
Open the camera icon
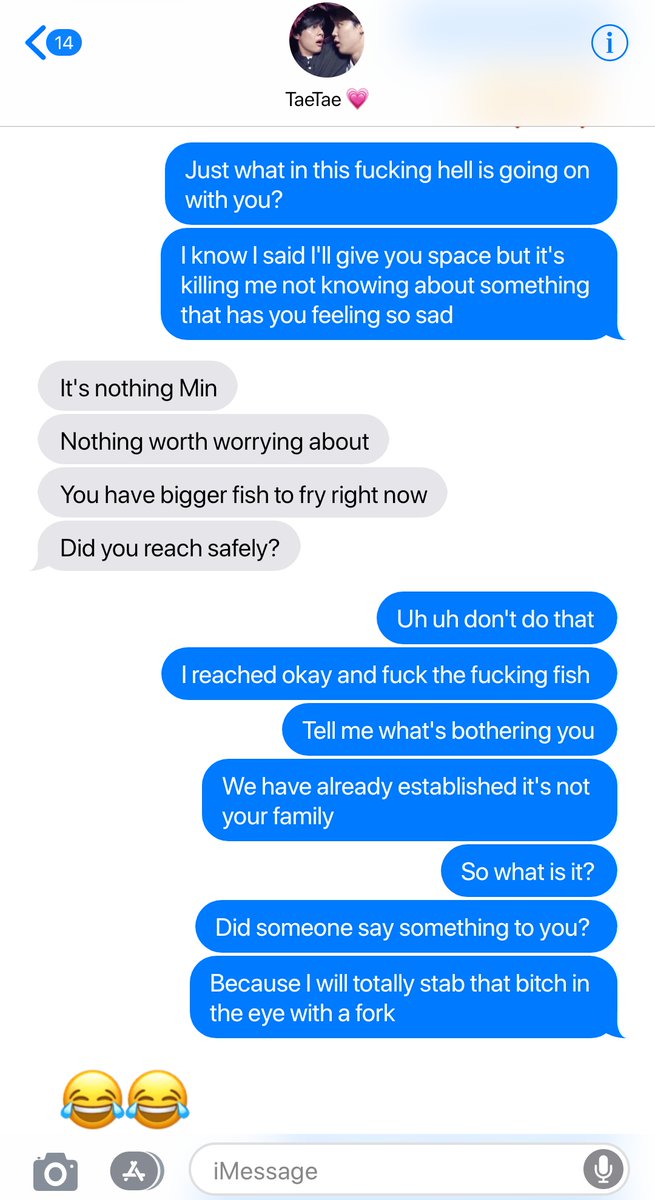[x=55, y=1170]
